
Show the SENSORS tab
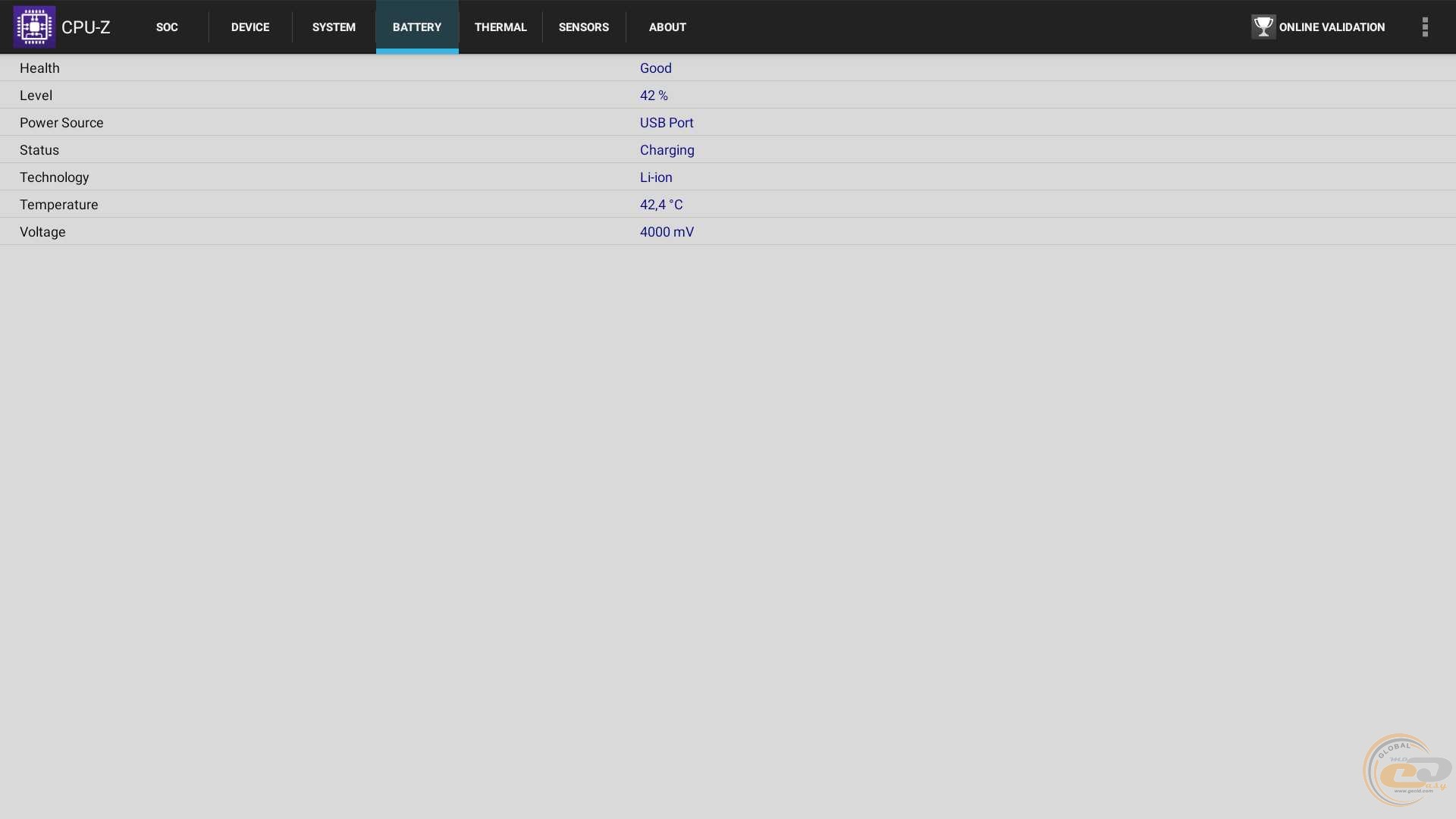click(x=584, y=27)
